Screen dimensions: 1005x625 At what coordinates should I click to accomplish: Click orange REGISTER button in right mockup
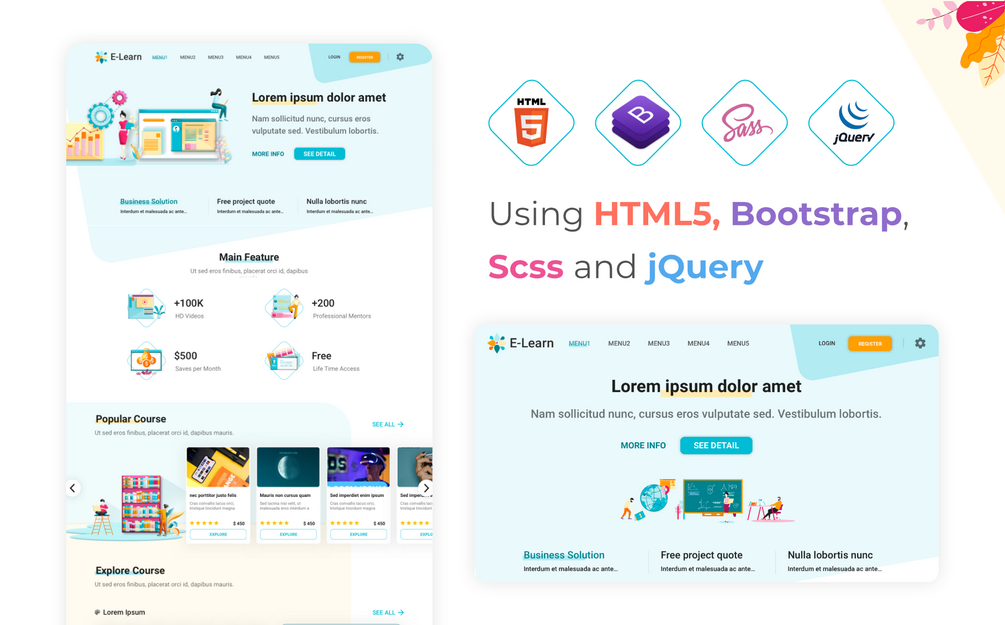coord(870,344)
